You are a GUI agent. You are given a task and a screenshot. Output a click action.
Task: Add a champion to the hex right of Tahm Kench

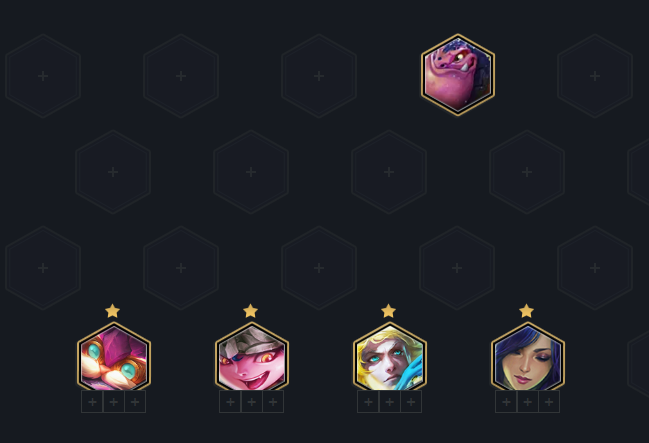[x=595, y=76]
